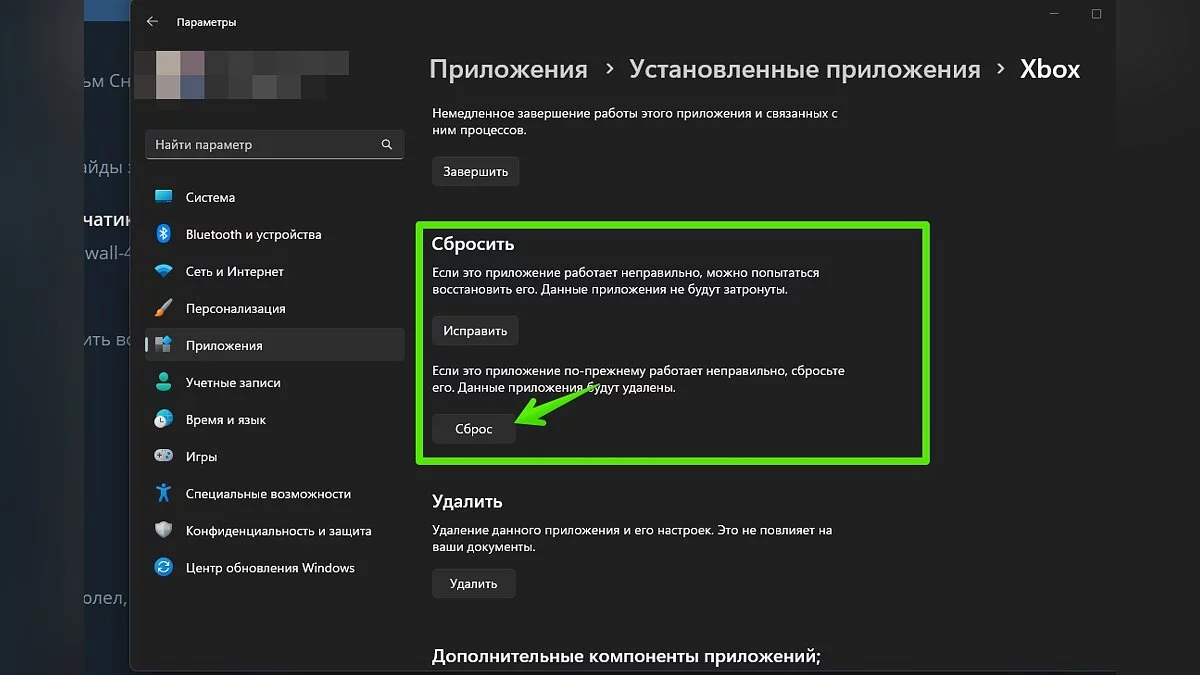This screenshot has width=1200, height=675.
Task: Click the shield icon for Конфиденциальность и защита
Action: [164, 530]
